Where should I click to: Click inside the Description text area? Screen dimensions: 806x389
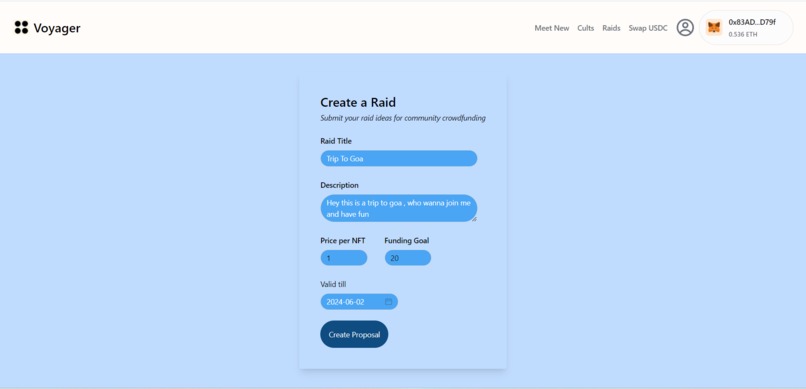[399, 208]
